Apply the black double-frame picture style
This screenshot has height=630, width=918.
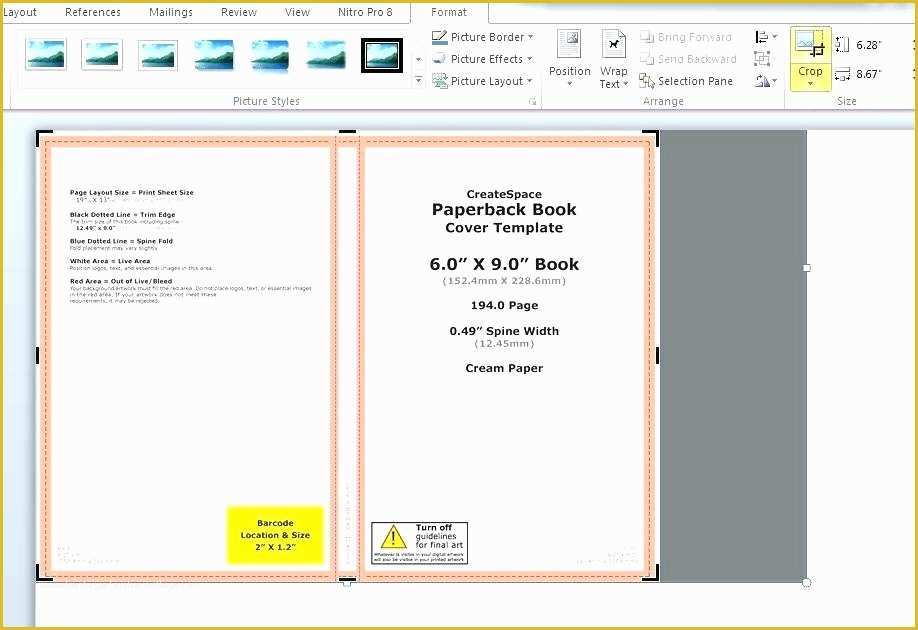[382, 56]
